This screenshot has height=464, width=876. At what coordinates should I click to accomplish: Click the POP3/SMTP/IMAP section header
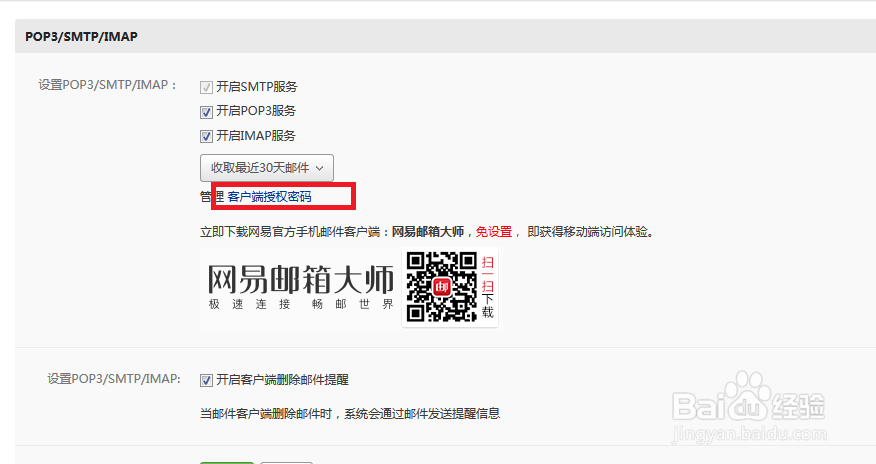pyautogui.click(x=82, y=36)
